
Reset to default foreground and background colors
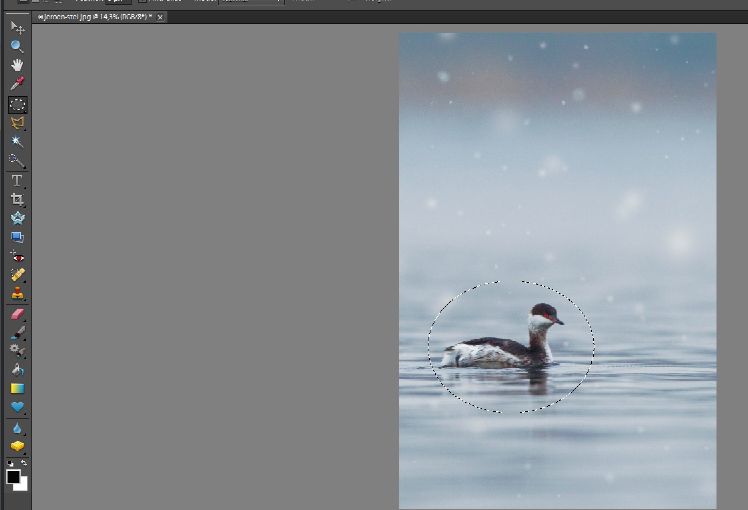tap(10, 463)
